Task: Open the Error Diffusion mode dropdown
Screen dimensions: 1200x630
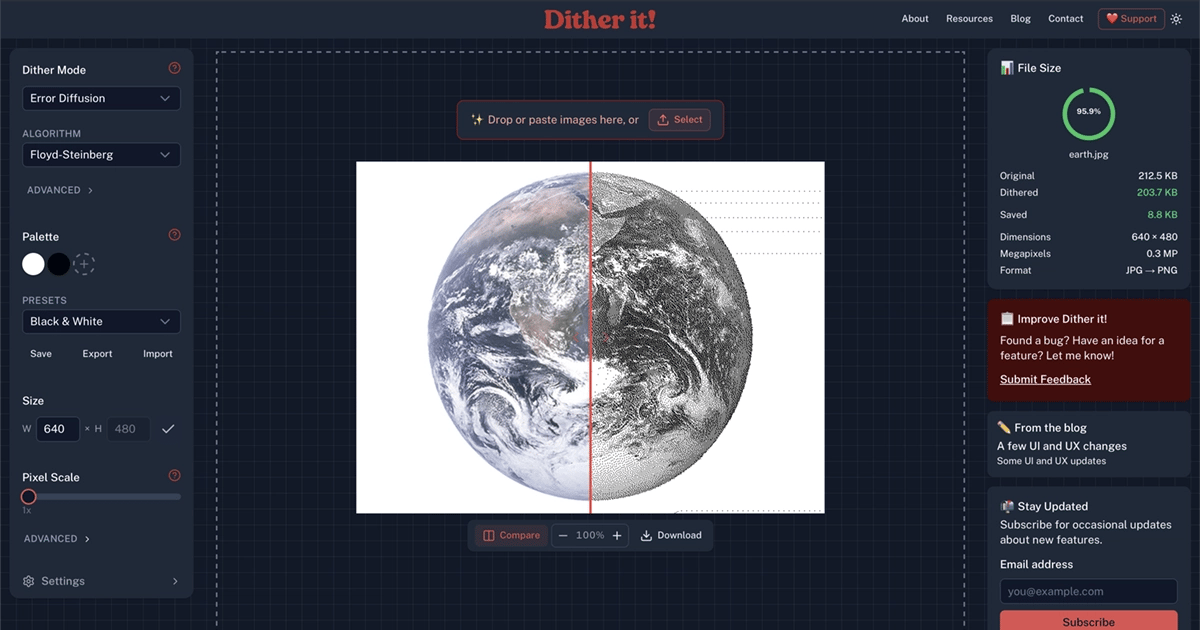Action: click(x=101, y=98)
